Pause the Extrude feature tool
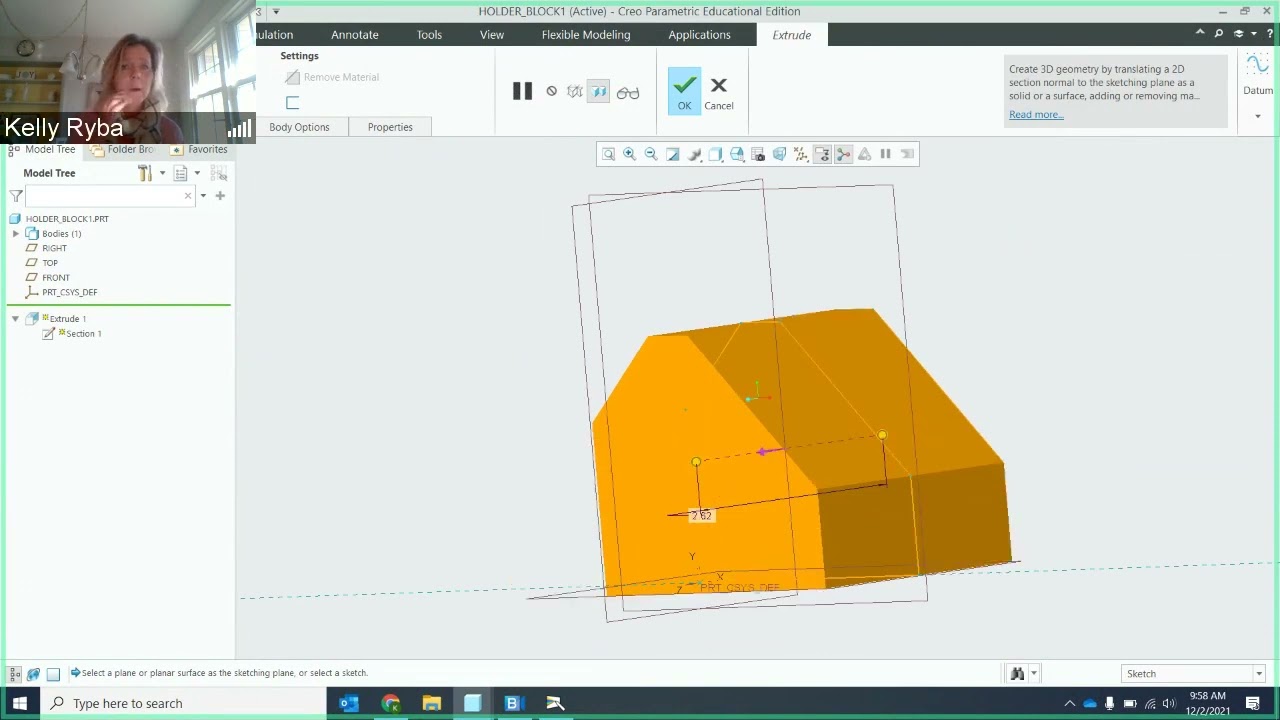 pyautogui.click(x=522, y=92)
